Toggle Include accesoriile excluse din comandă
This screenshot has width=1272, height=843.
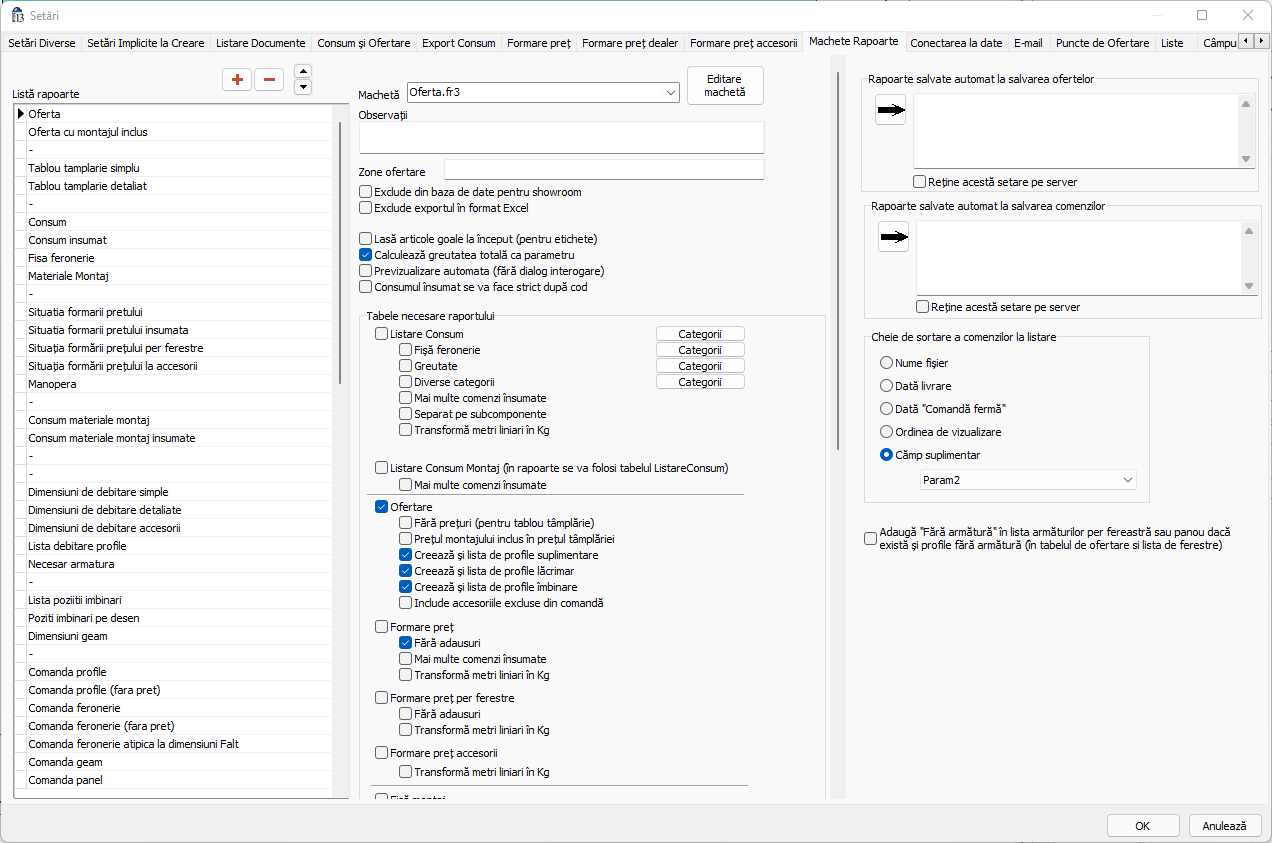[x=405, y=603]
